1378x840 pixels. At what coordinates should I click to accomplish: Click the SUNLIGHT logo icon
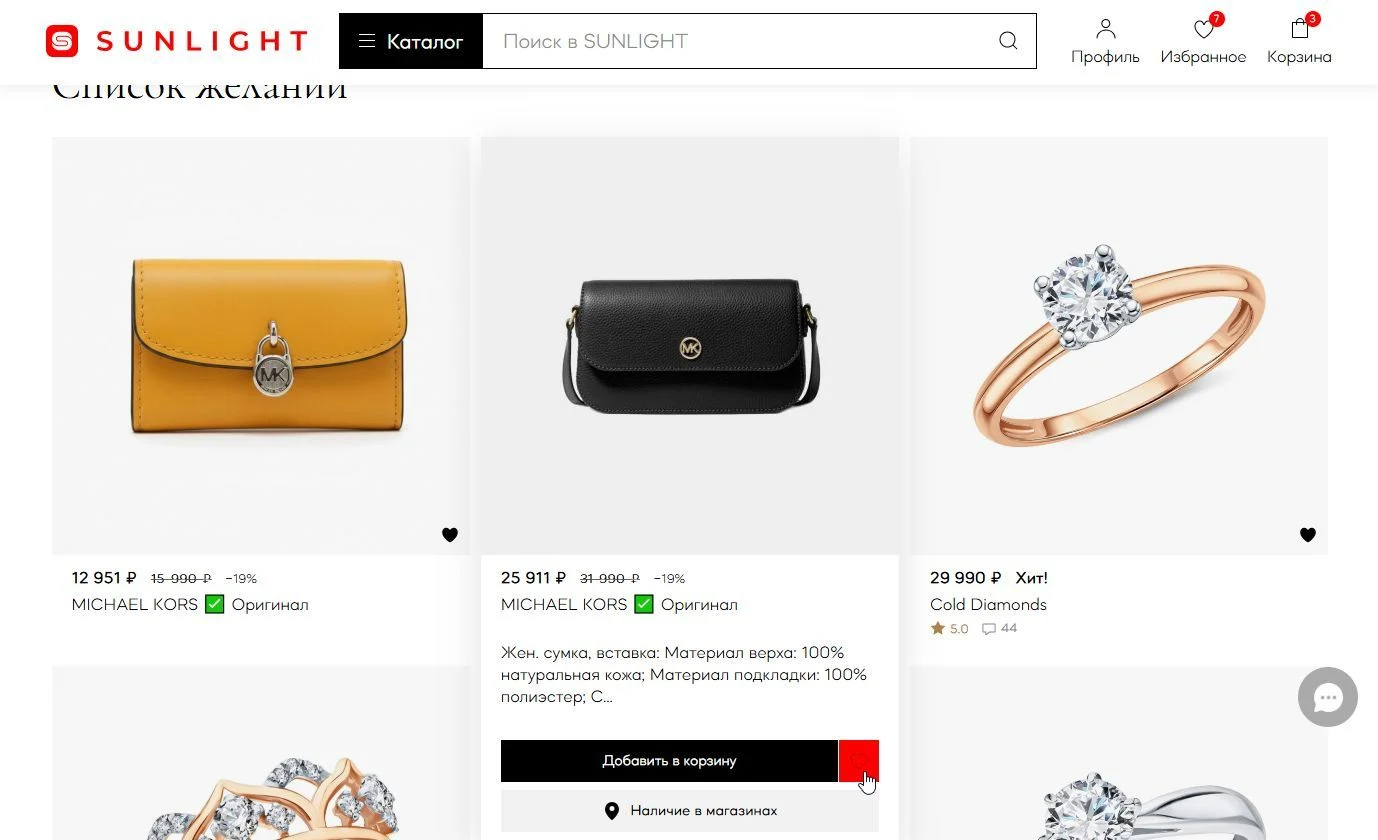click(62, 41)
